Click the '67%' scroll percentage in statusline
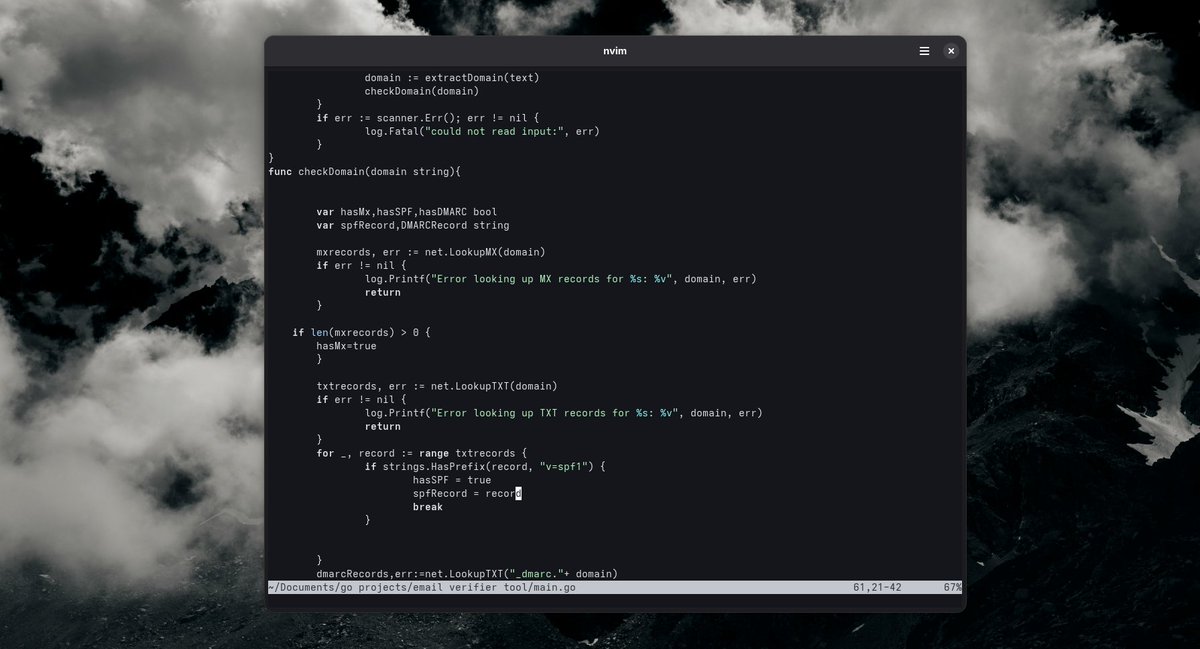The height and width of the screenshot is (649, 1200). [x=951, y=588]
